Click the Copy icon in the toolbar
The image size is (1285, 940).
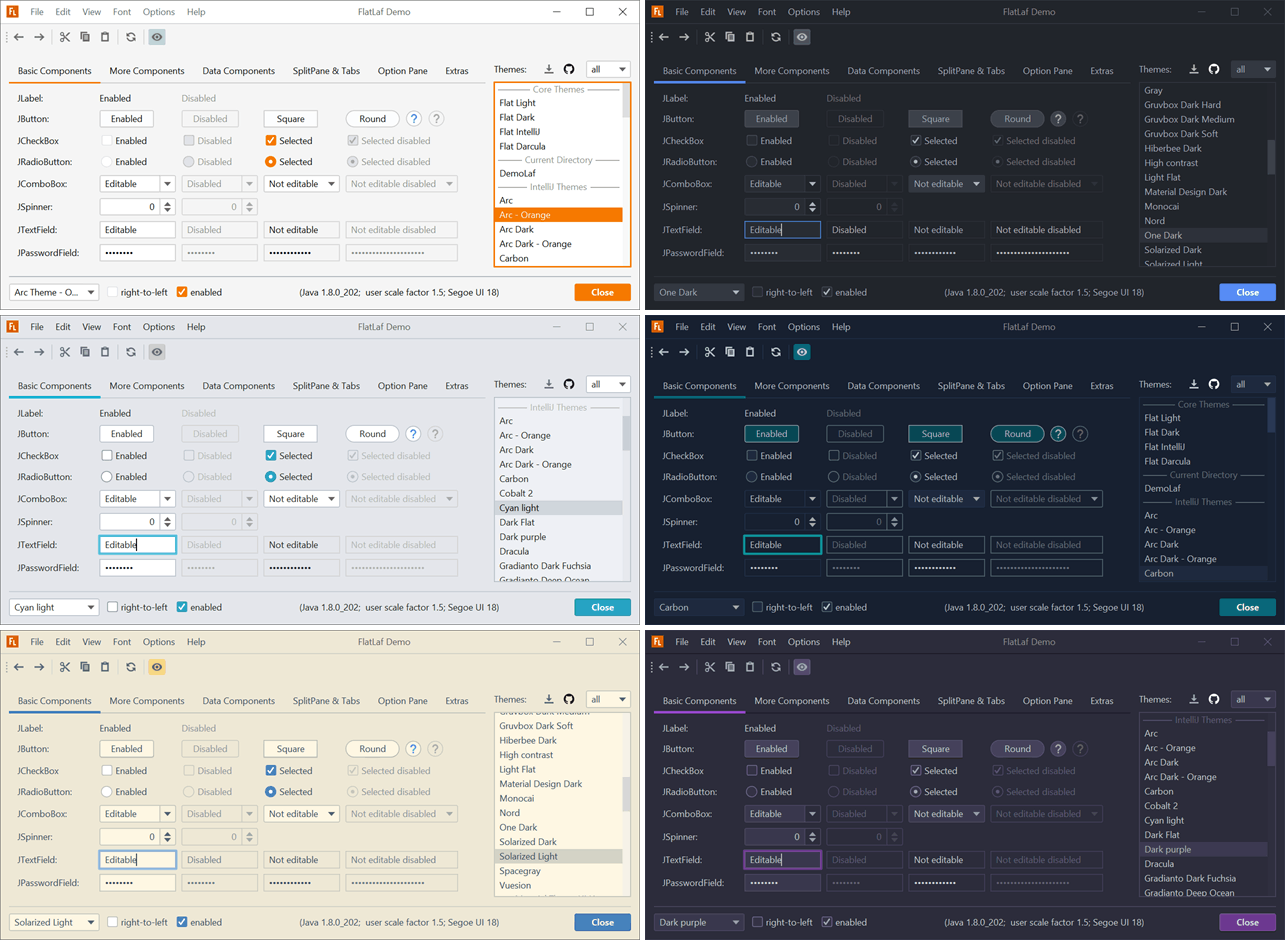(85, 37)
